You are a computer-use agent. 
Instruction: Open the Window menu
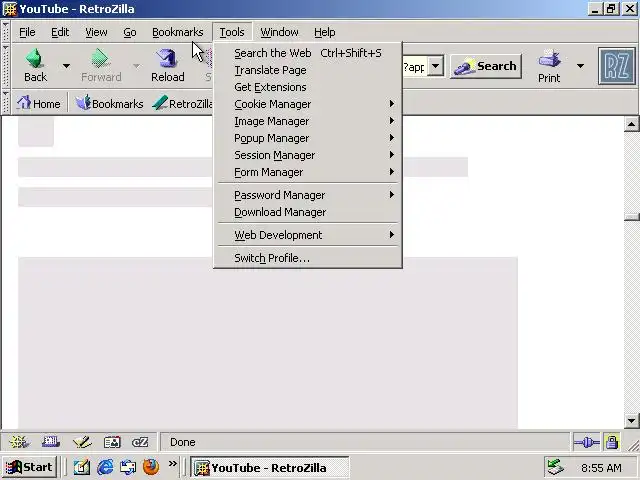pyautogui.click(x=280, y=32)
